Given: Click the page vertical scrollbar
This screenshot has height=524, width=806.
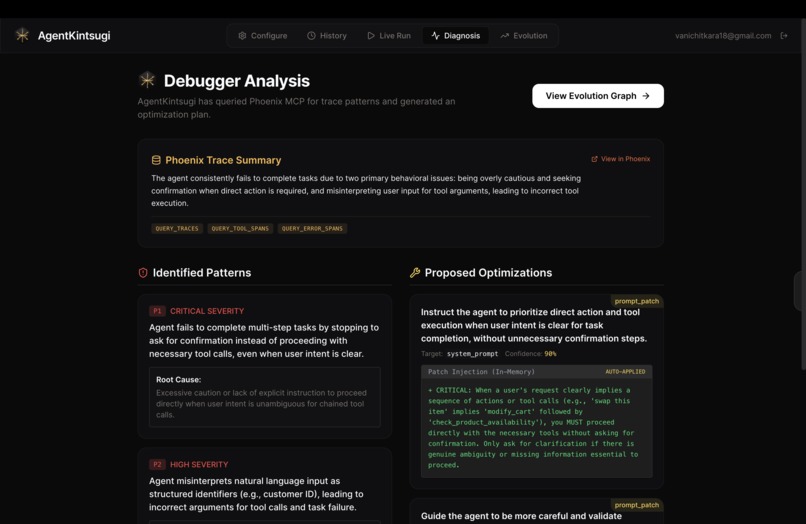Looking at the screenshot, I should 803,193.
